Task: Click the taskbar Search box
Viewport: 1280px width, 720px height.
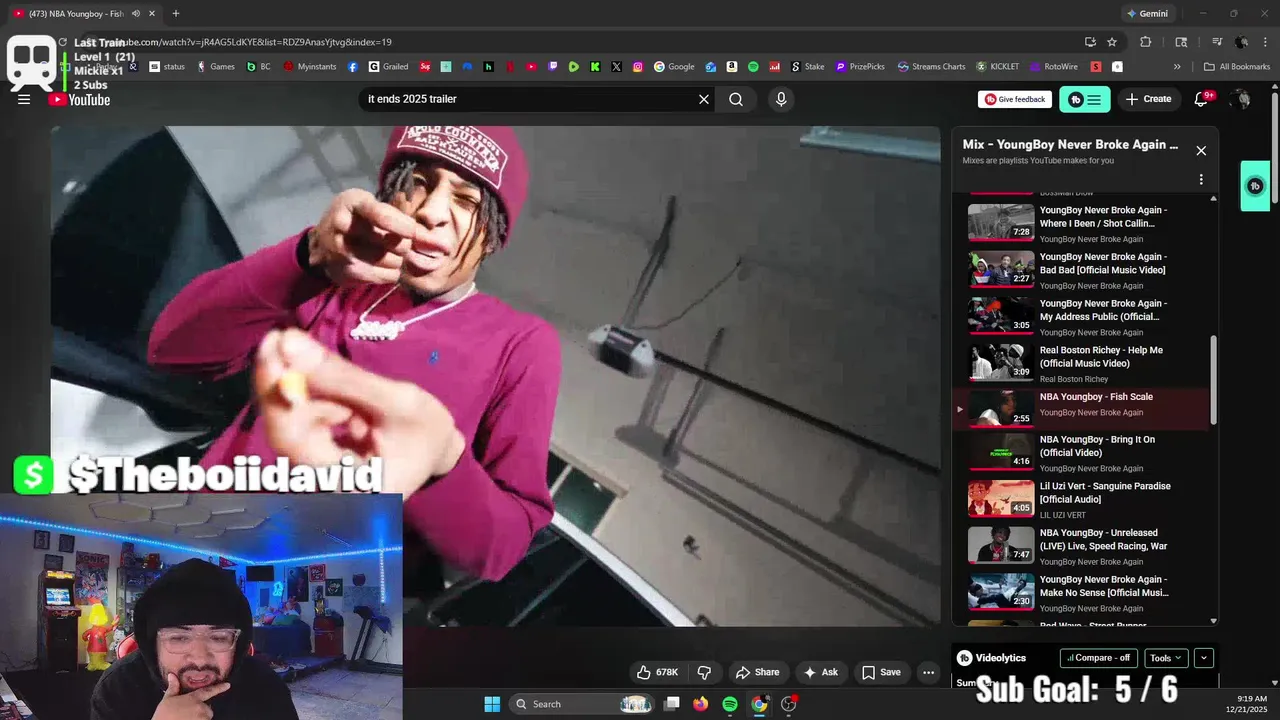Action: click(x=582, y=704)
